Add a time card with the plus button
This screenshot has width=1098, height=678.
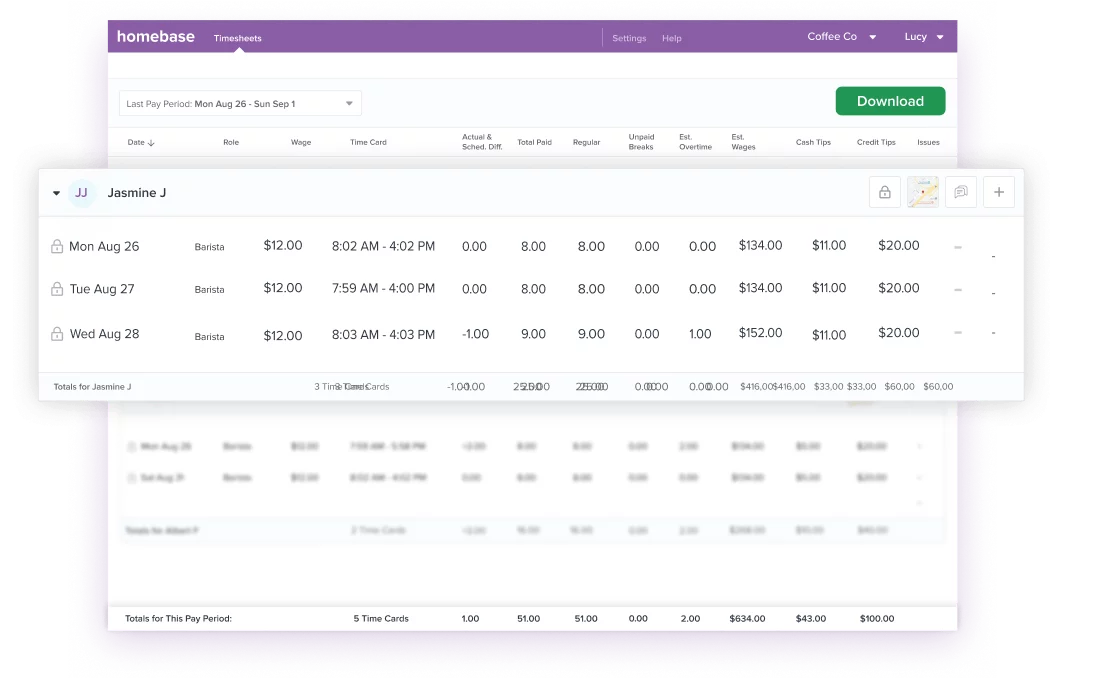(998, 193)
